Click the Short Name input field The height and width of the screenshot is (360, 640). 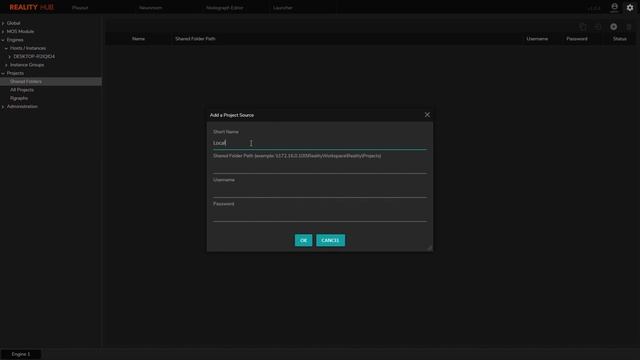[x=320, y=143]
